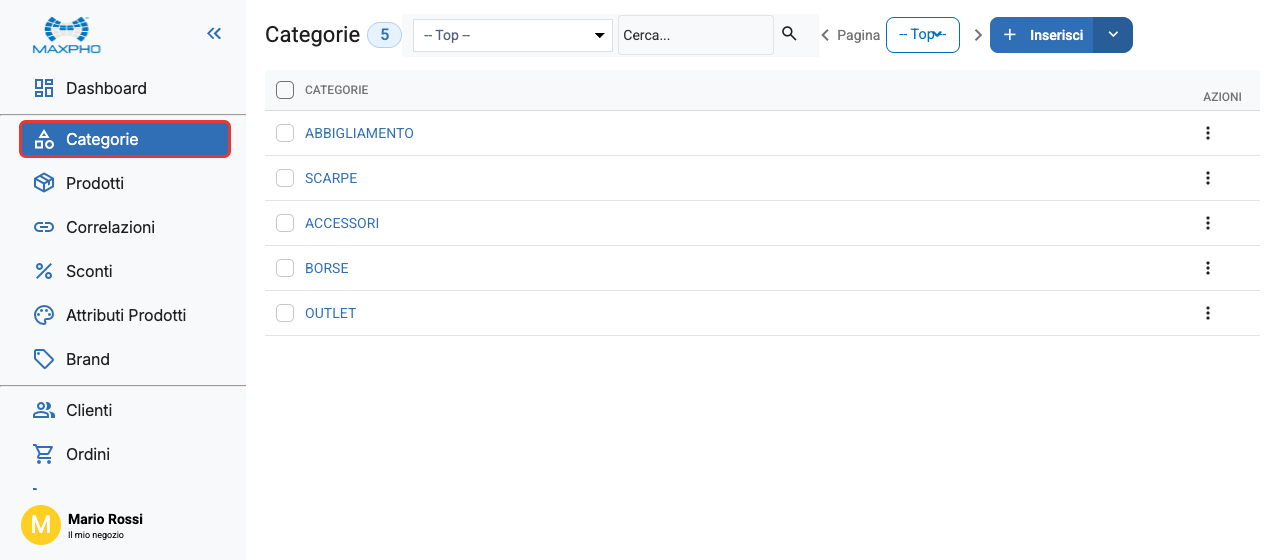Check the BORSE row checkbox
Screen dimensions: 1280x560
(285, 268)
